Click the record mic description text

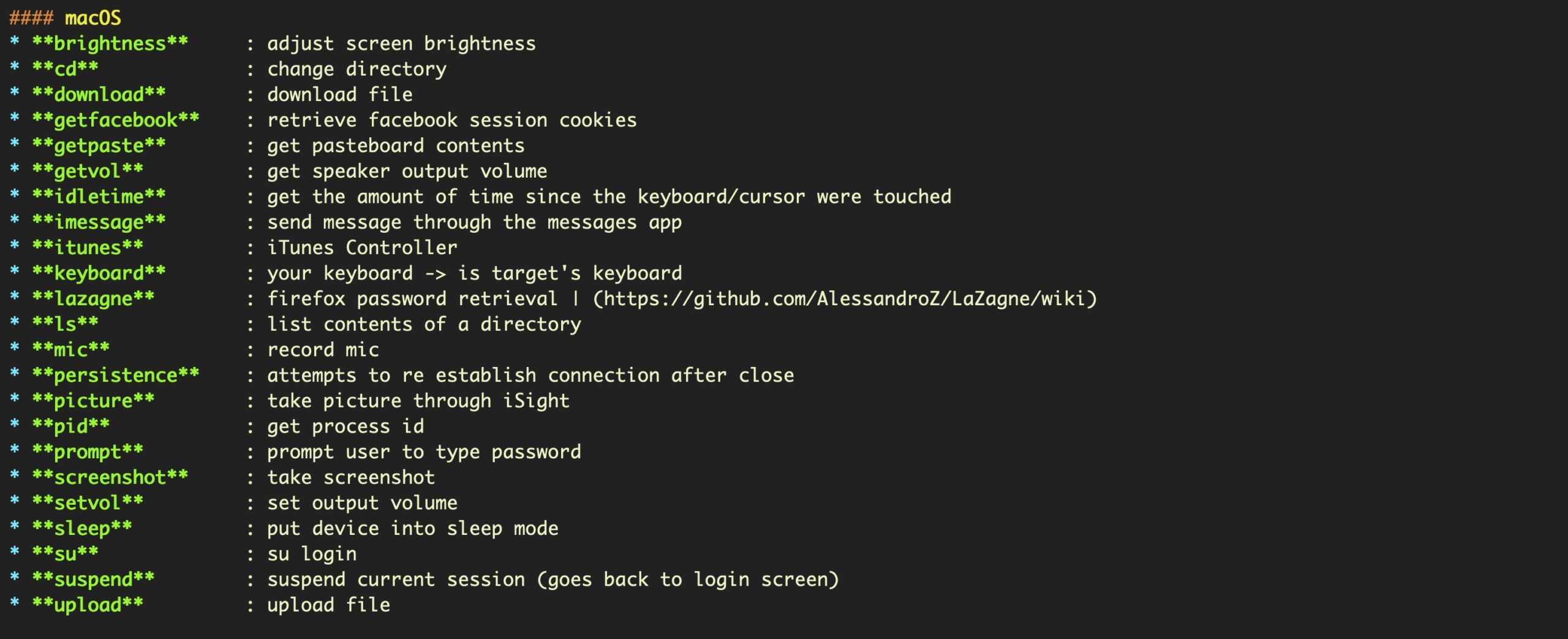tap(323, 350)
